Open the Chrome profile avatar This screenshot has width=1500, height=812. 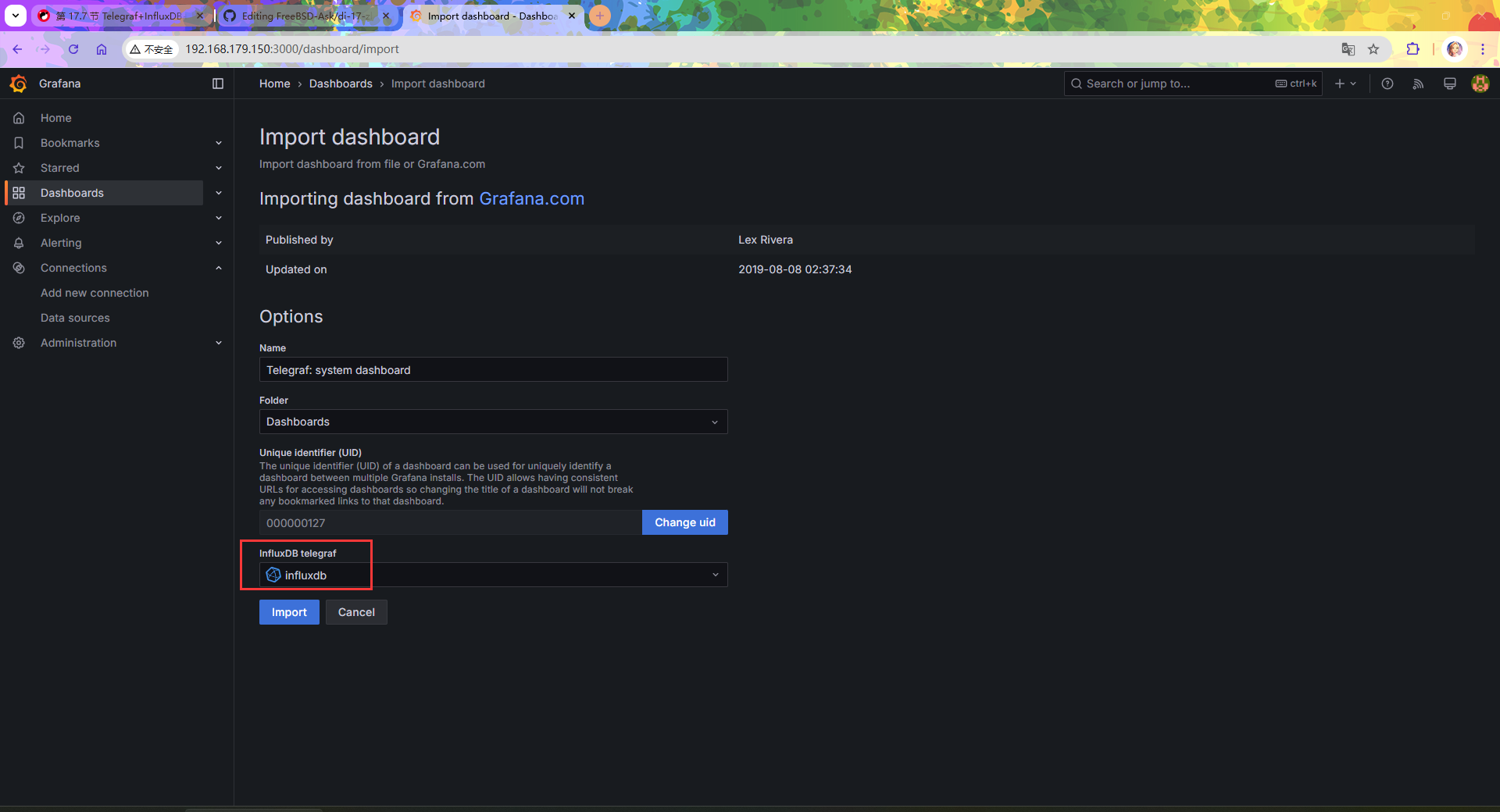(1455, 49)
